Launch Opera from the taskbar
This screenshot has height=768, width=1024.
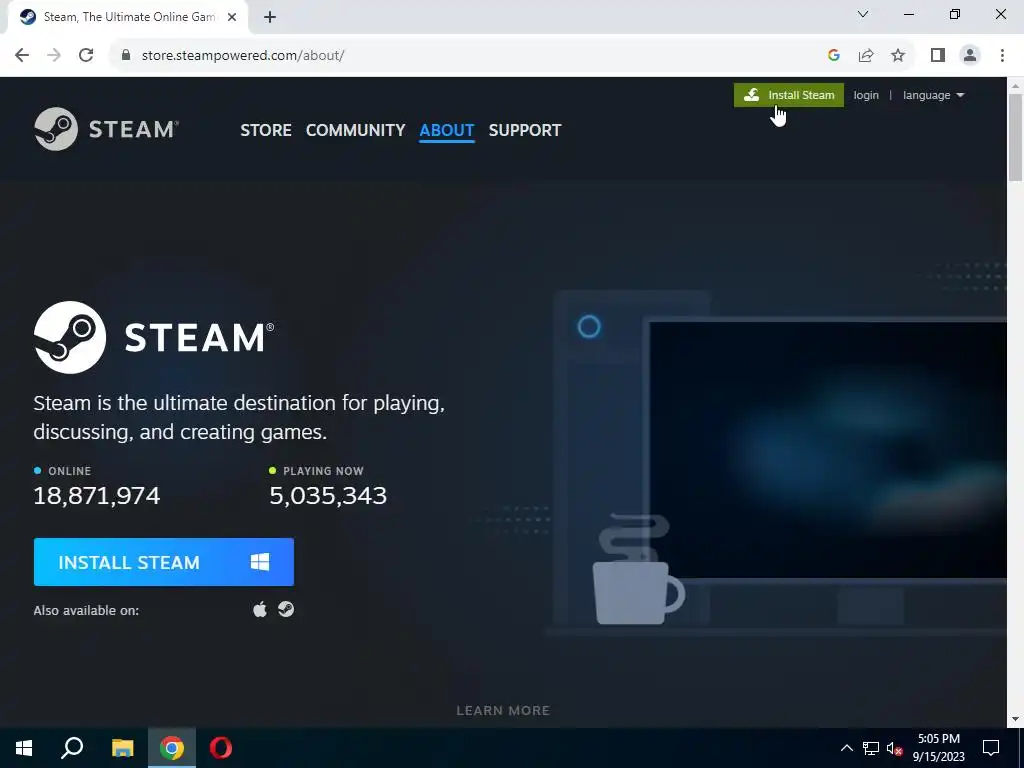(x=221, y=748)
